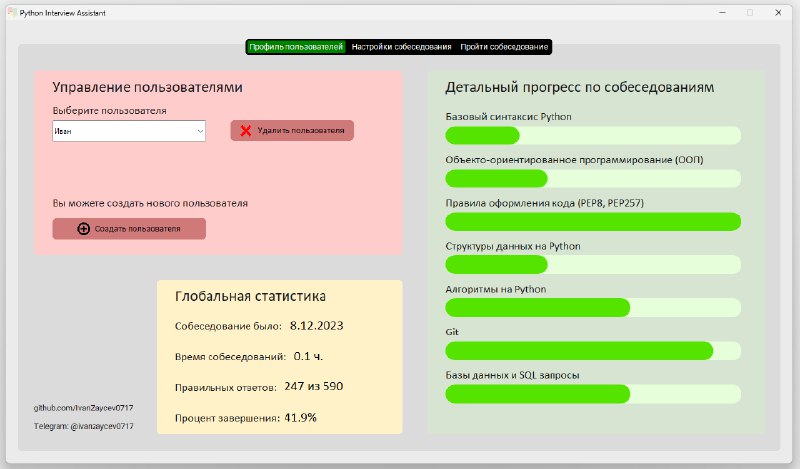Click the Объектно-ориентированное программирование (ООП) label

click(574, 160)
